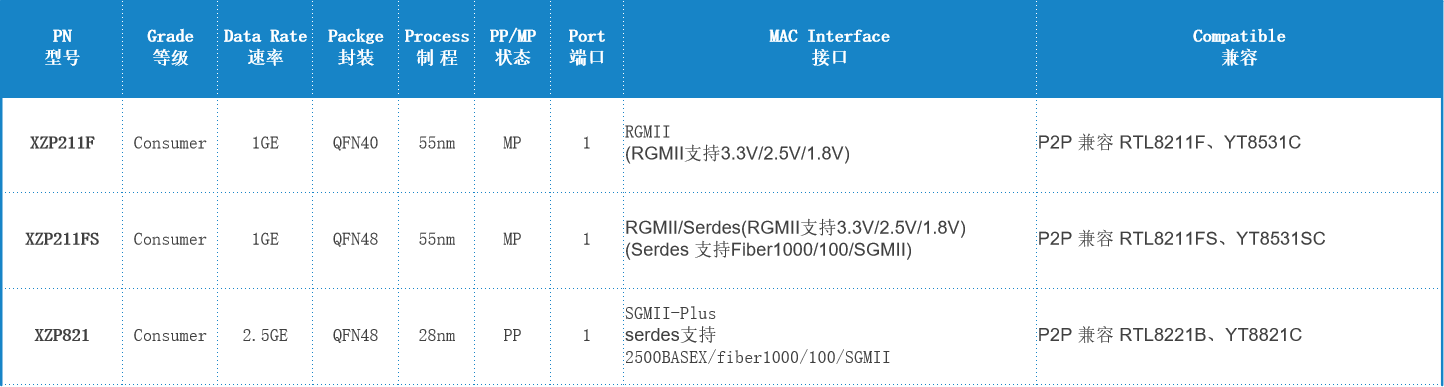
Task: Select the PP/MP 状态 header
Action: (x=513, y=47)
